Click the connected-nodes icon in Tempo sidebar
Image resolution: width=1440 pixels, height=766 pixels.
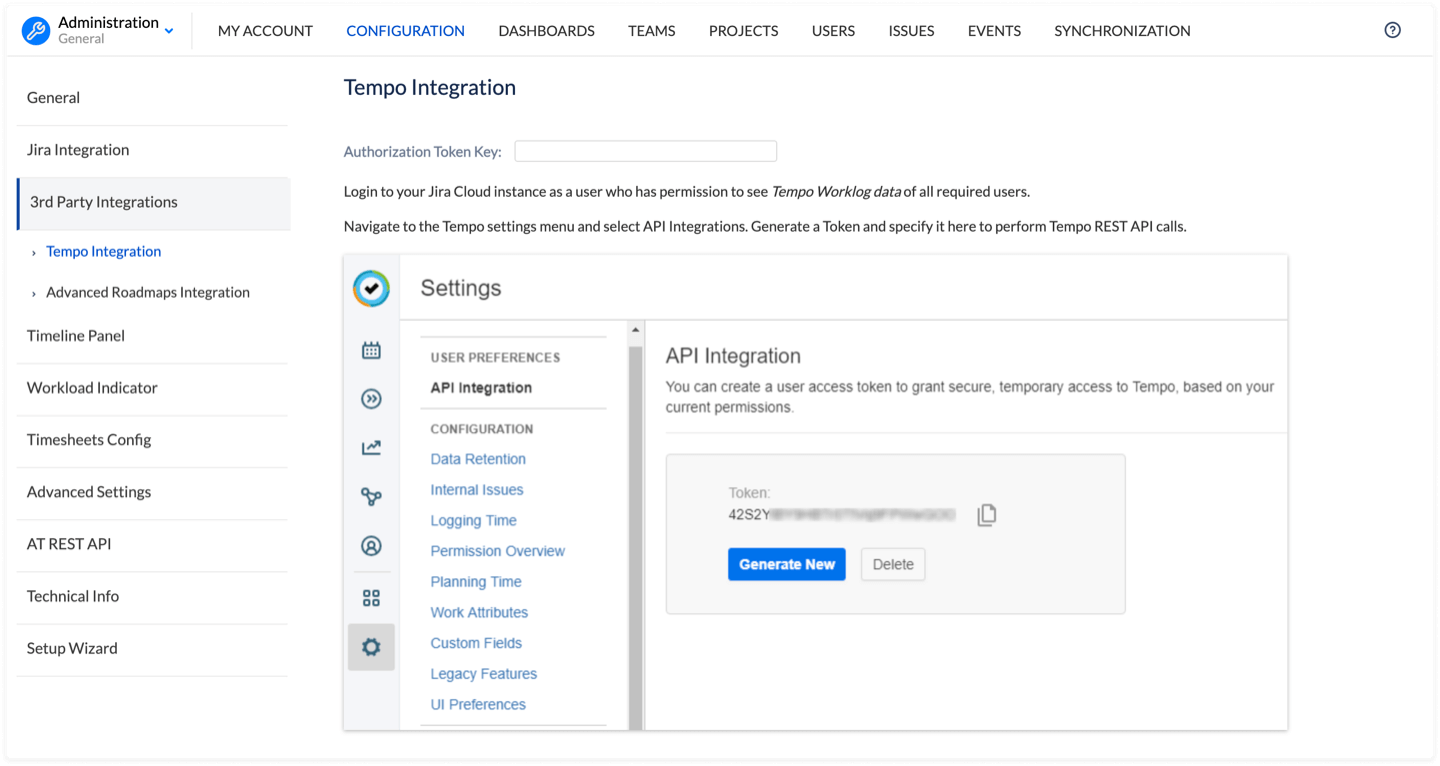coord(371,496)
